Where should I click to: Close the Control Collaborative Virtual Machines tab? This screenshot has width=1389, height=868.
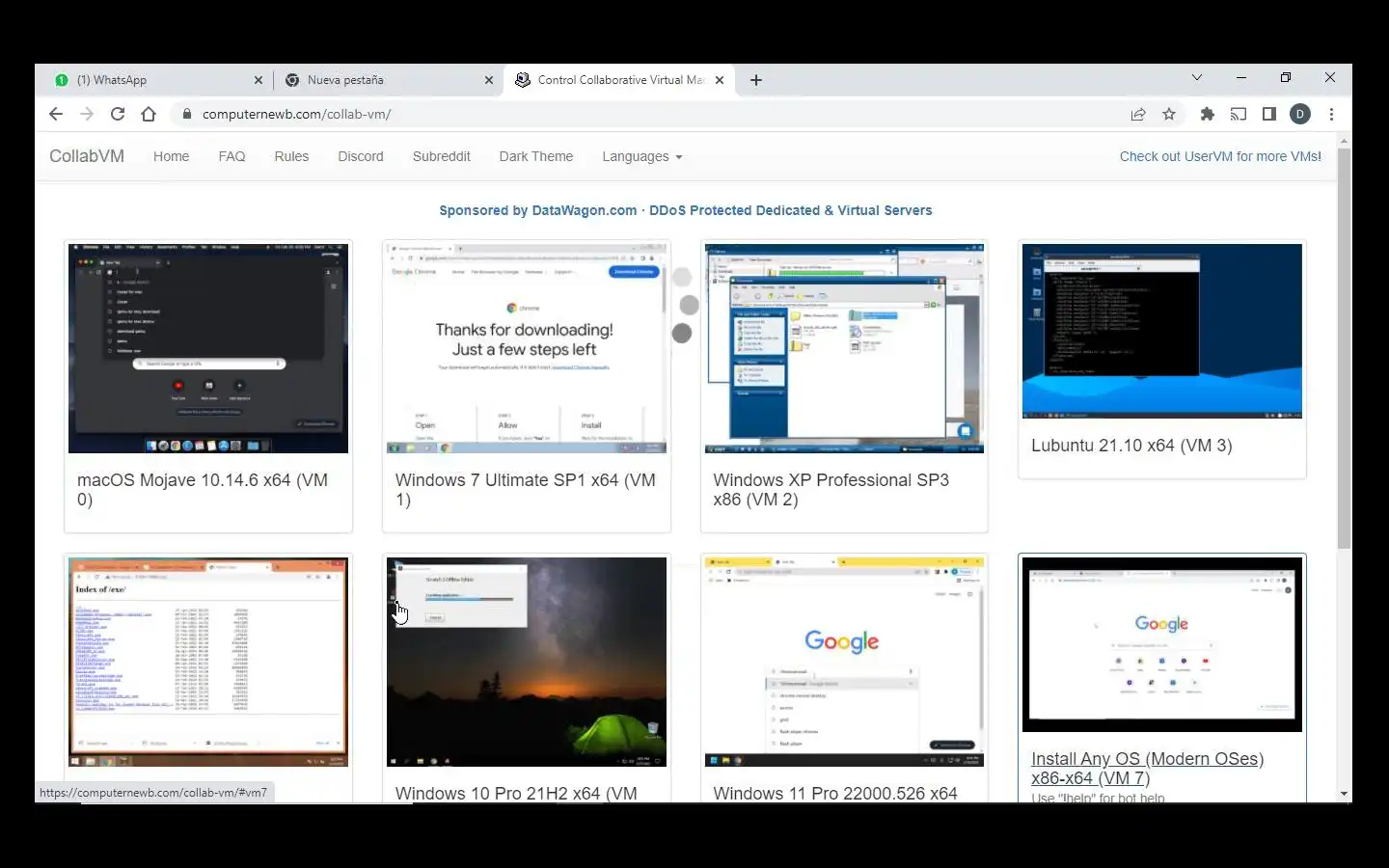720,80
